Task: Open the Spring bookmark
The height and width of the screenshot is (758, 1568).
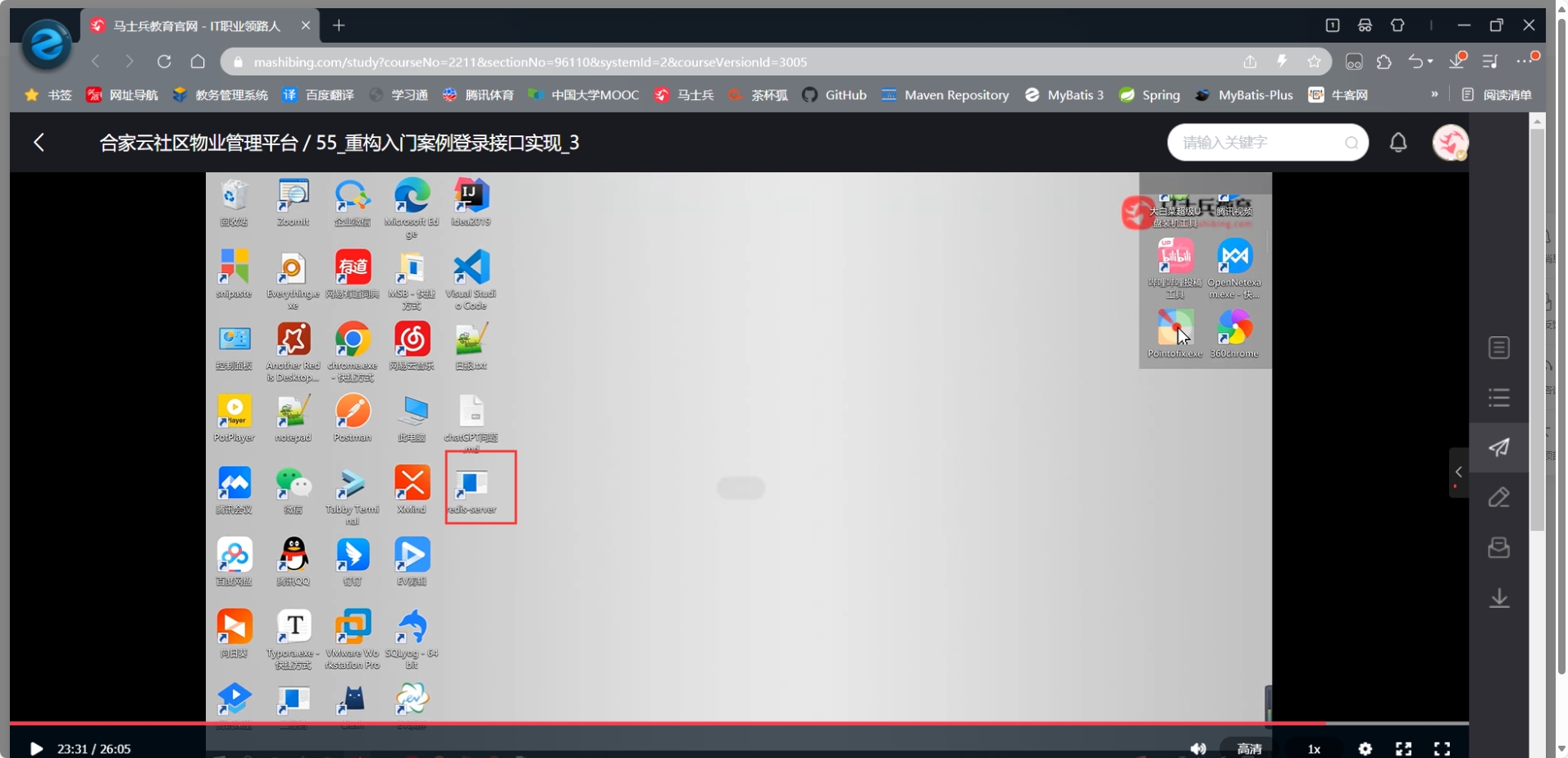Action: coord(1150,94)
